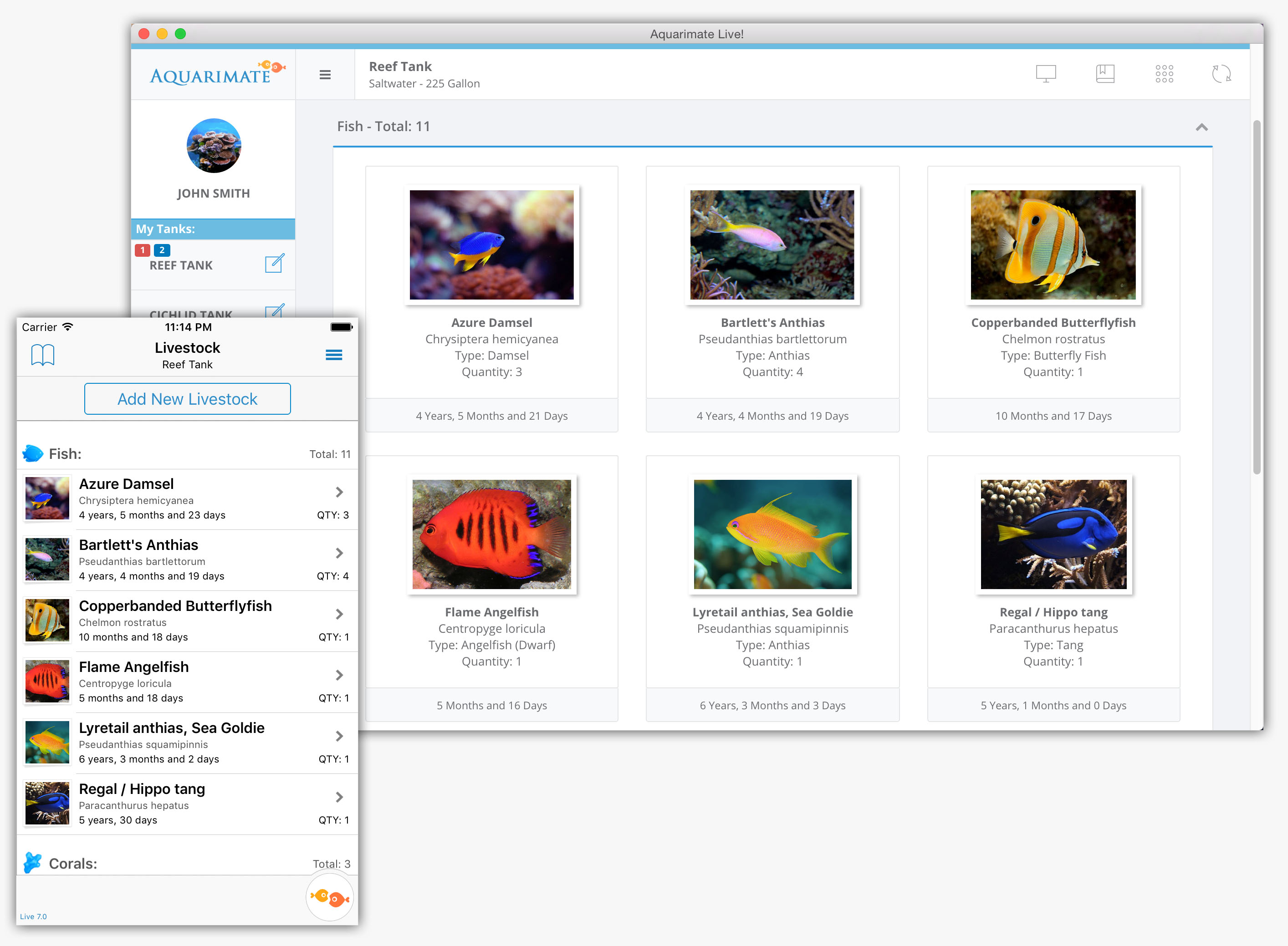
Task: Click the monitor display icon in header
Action: pyautogui.click(x=1046, y=74)
